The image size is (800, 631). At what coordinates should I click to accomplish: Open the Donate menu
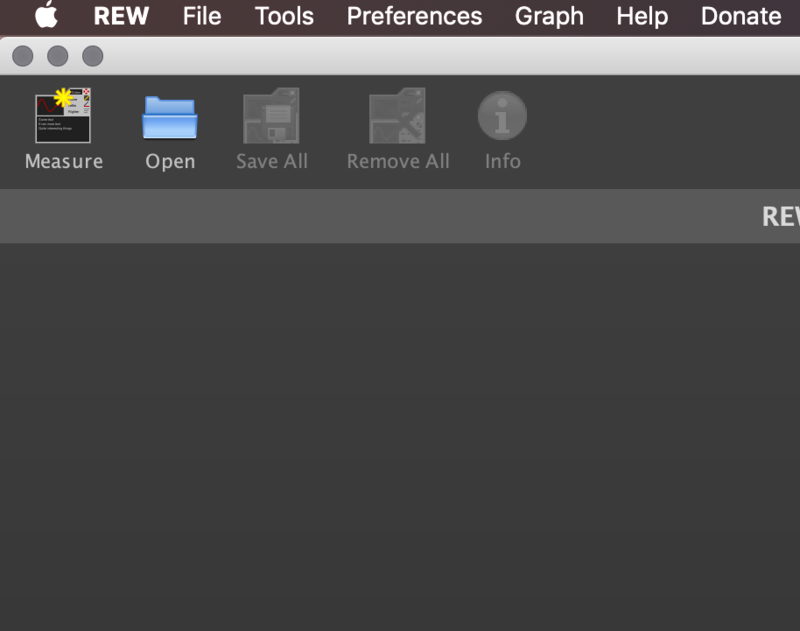(x=741, y=16)
